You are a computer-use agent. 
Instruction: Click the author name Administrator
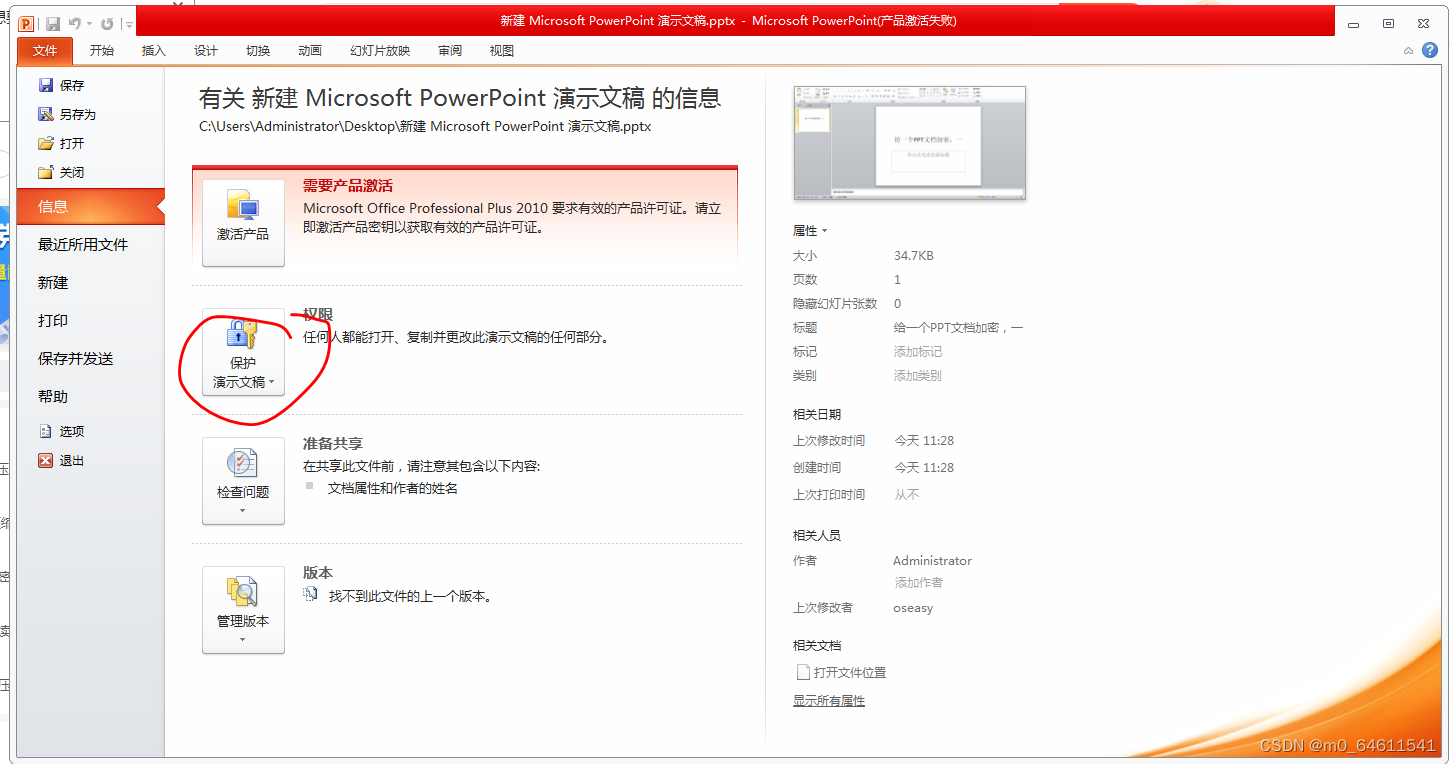tap(932, 561)
